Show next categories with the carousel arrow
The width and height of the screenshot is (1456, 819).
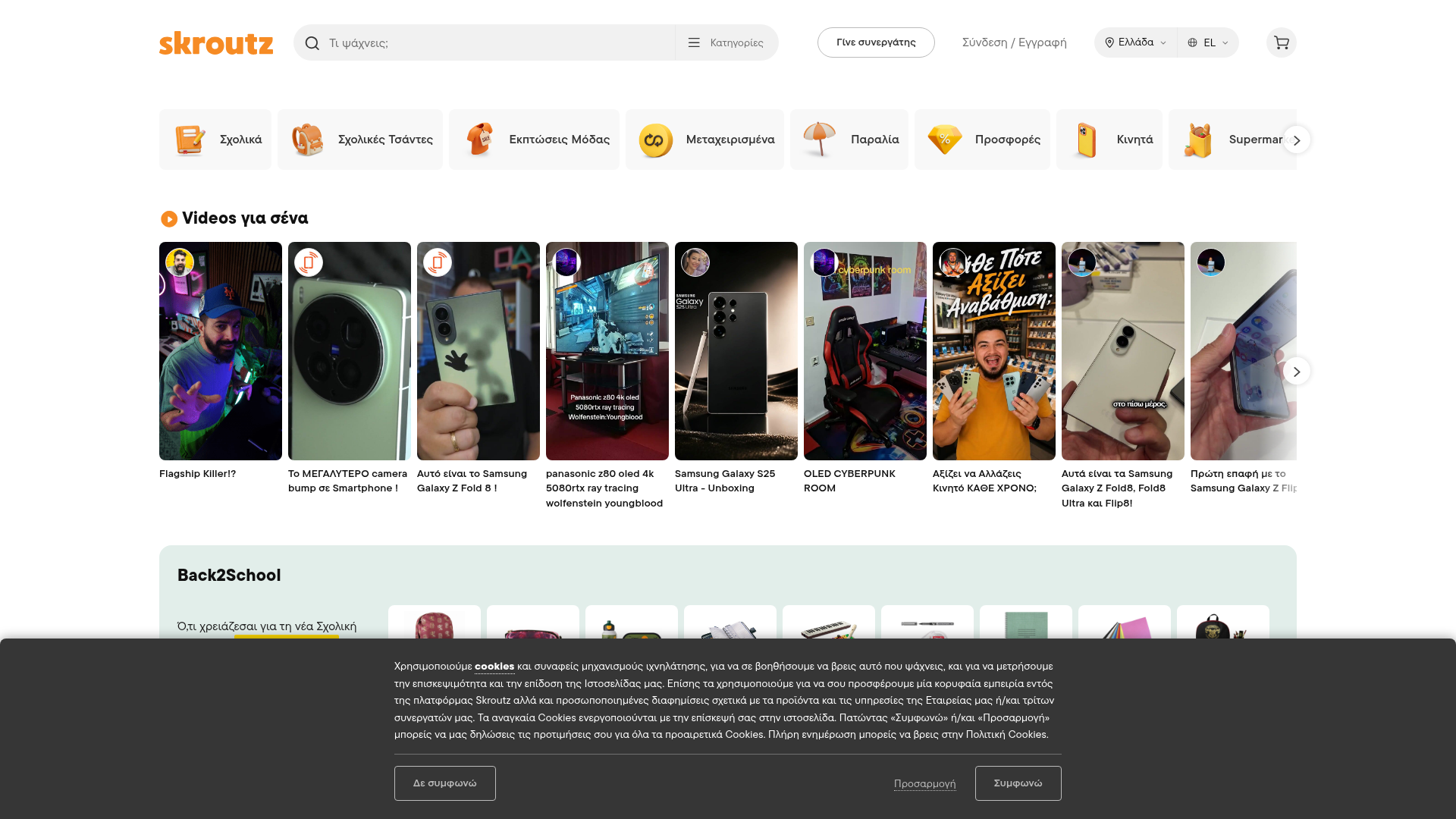click(1297, 140)
